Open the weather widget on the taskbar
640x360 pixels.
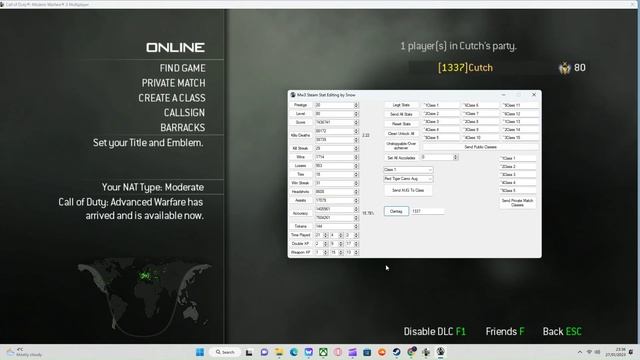pos(24,352)
